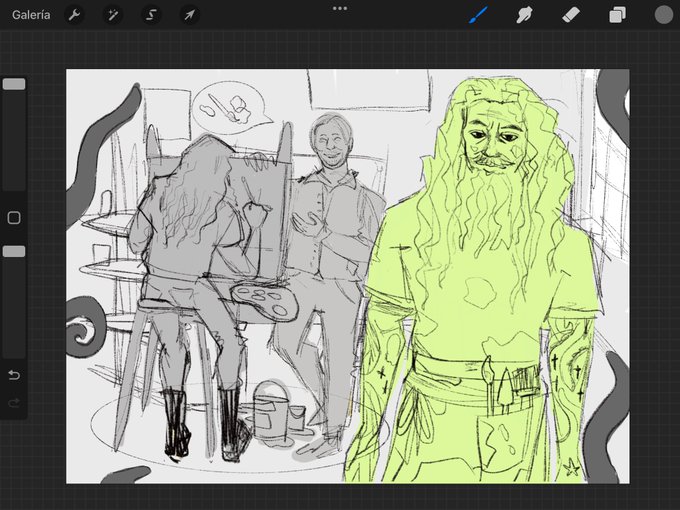Undo the last stroke with the undo arrow
This screenshot has height=510, width=680.
click(x=14, y=375)
